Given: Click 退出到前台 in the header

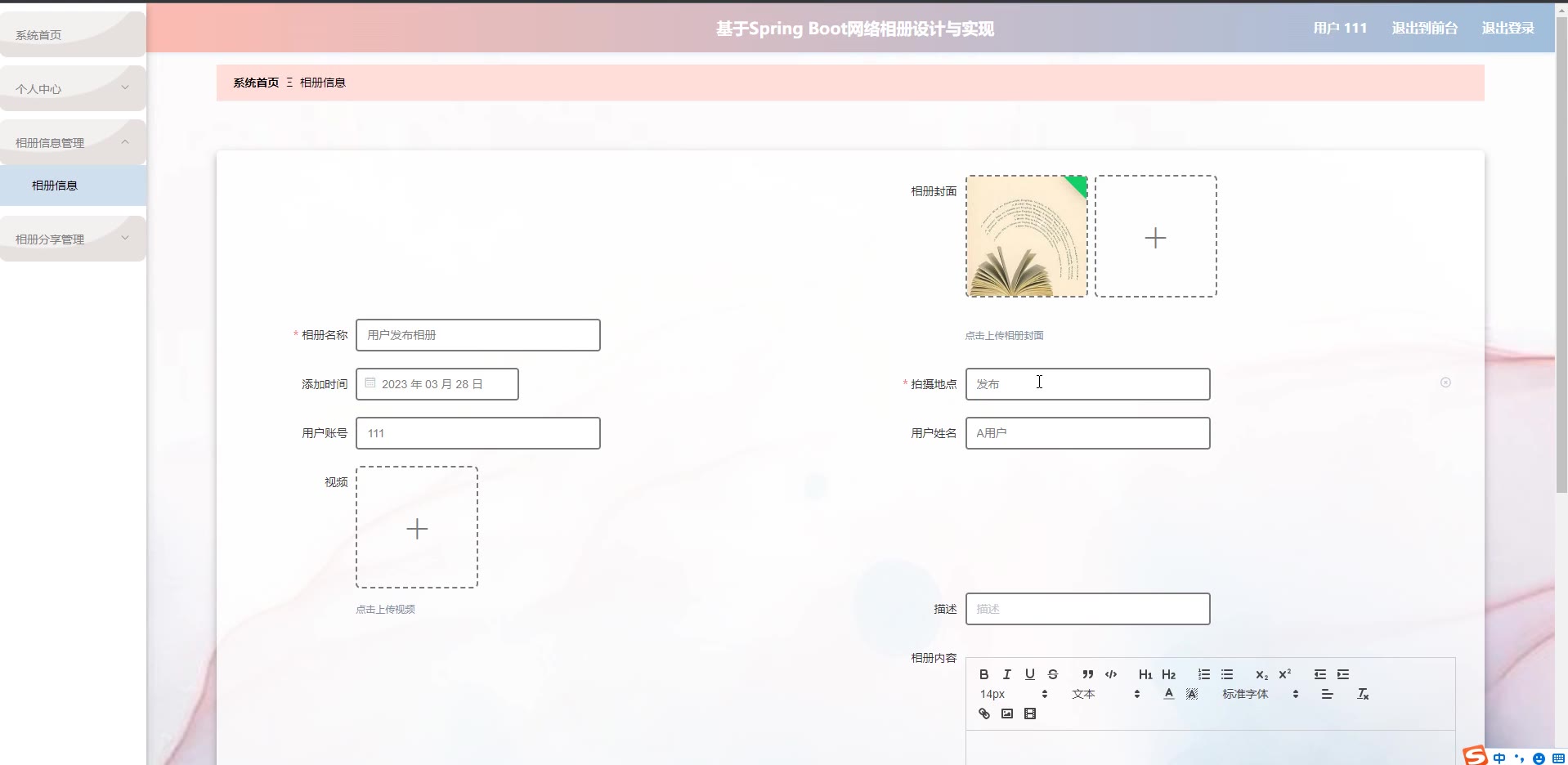Looking at the screenshot, I should click(x=1424, y=28).
